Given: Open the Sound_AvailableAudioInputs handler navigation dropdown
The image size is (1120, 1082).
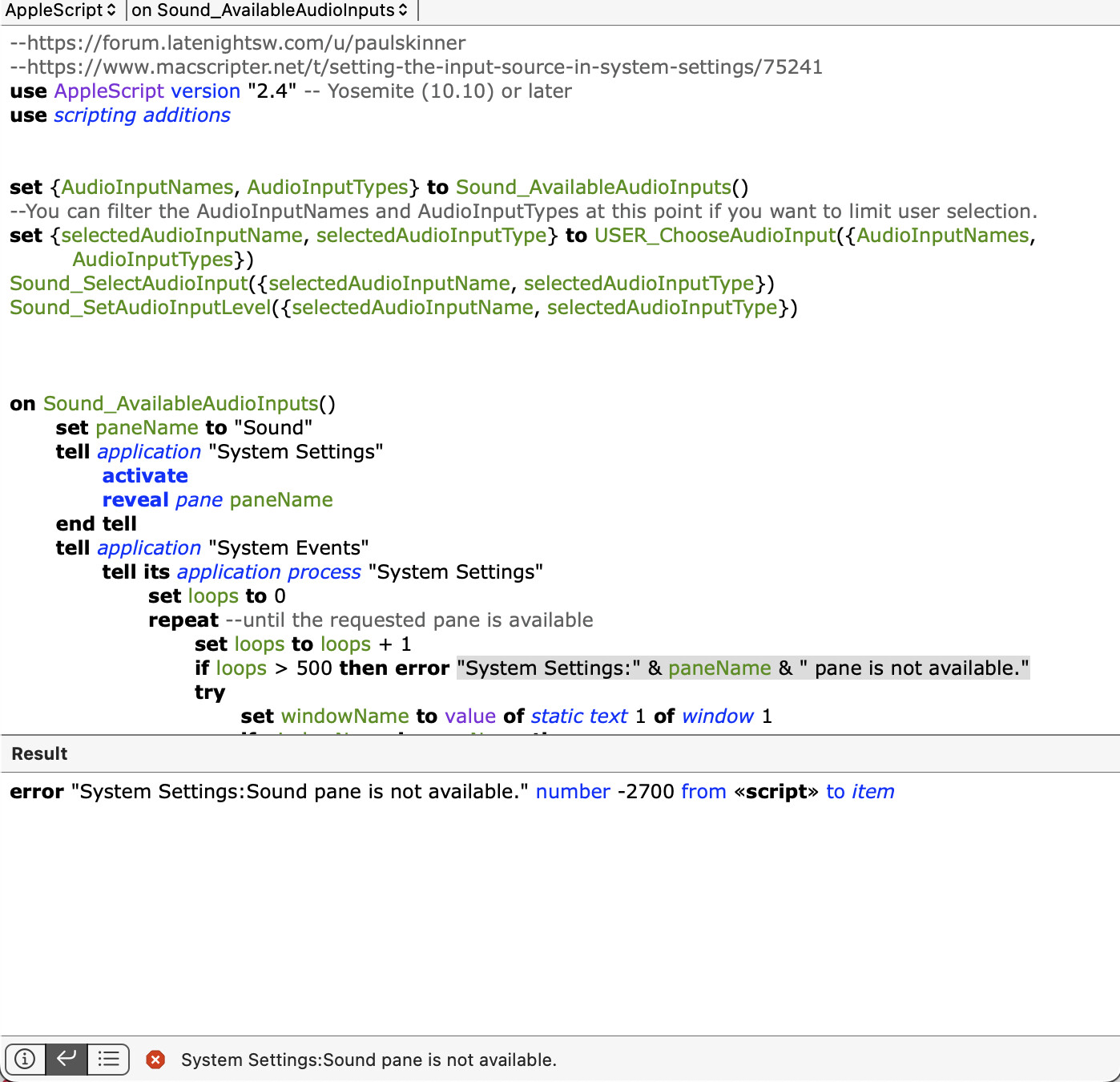Looking at the screenshot, I should pos(270,10).
